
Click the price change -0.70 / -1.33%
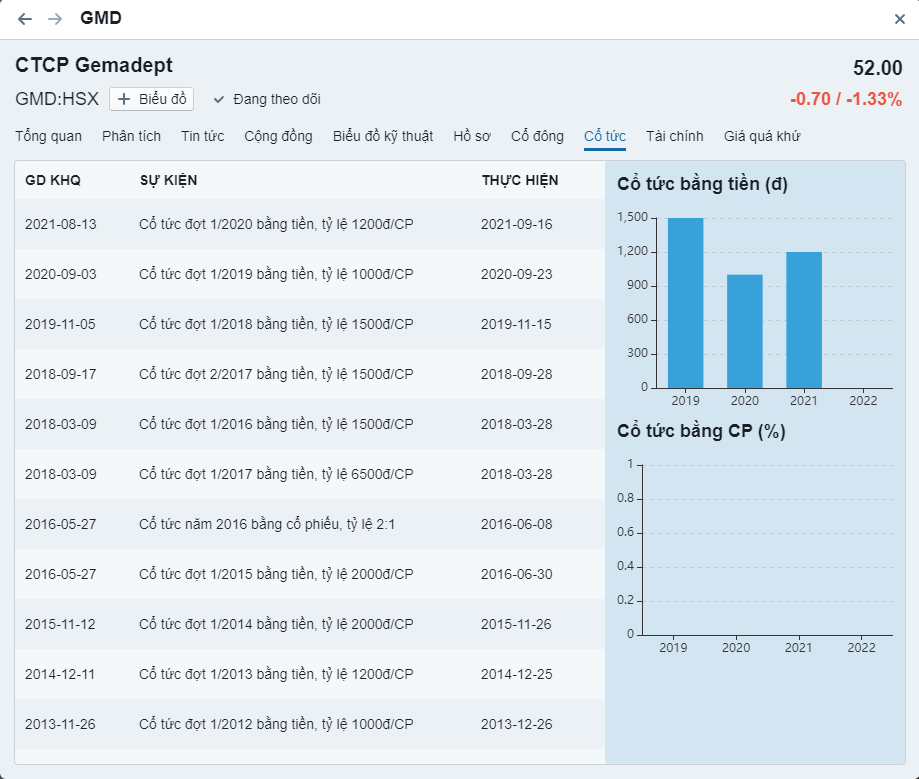tap(846, 99)
